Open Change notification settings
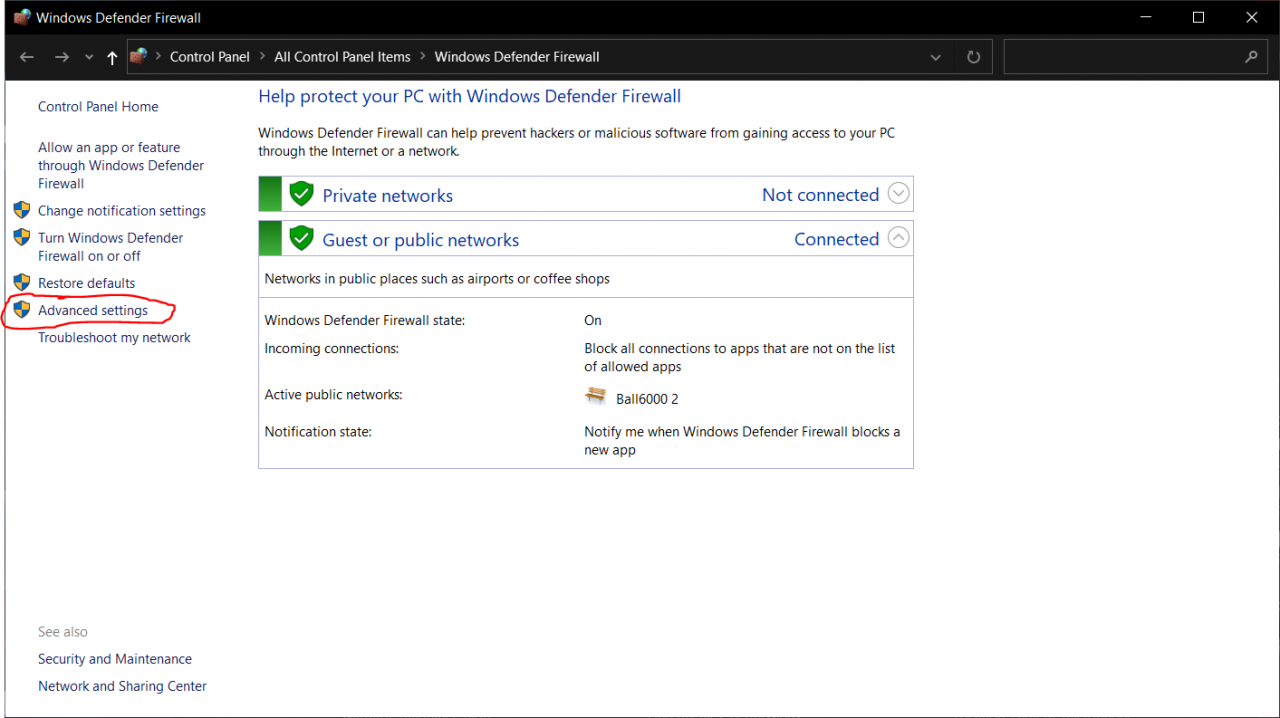Screen dimensions: 1280x718 pyautogui.click(x=122, y=211)
